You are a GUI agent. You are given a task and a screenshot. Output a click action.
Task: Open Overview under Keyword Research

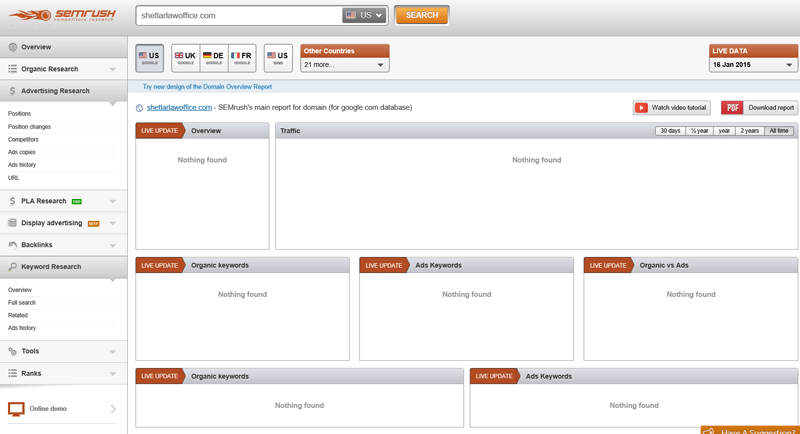coord(20,290)
